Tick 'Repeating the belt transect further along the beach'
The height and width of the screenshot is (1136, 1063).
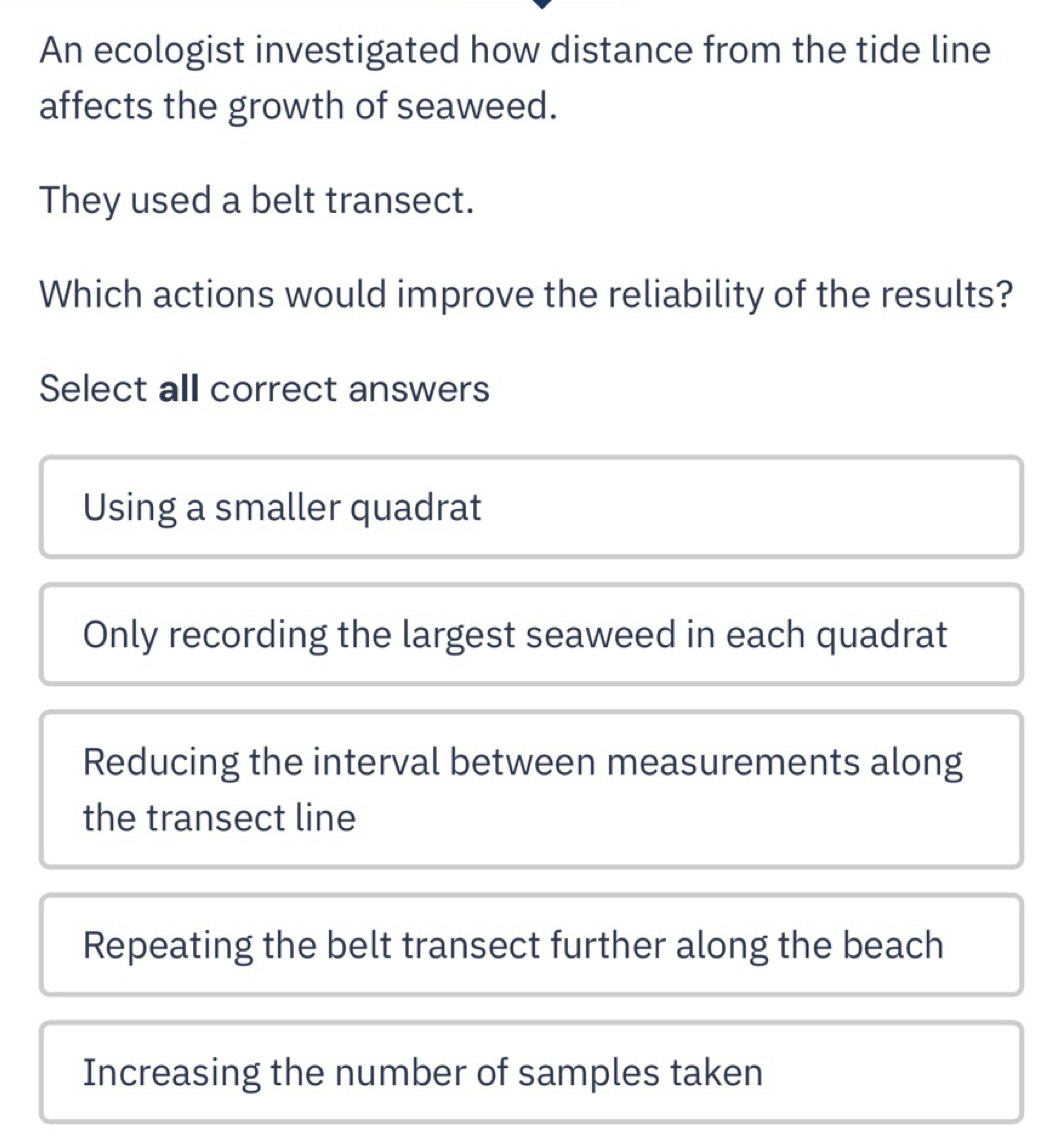[x=531, y=945]
